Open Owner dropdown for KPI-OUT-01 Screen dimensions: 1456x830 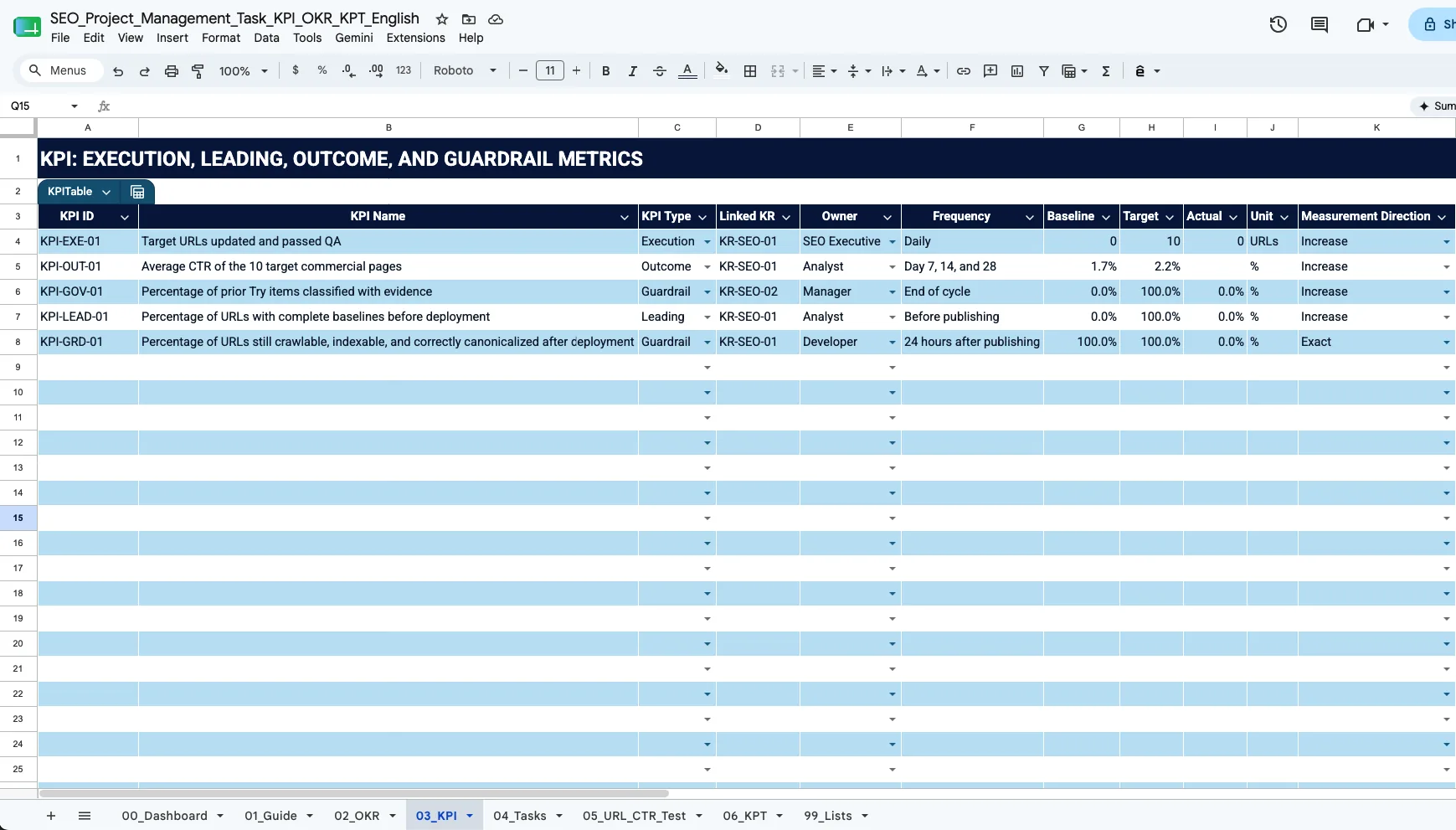click(x=893, y=267)
